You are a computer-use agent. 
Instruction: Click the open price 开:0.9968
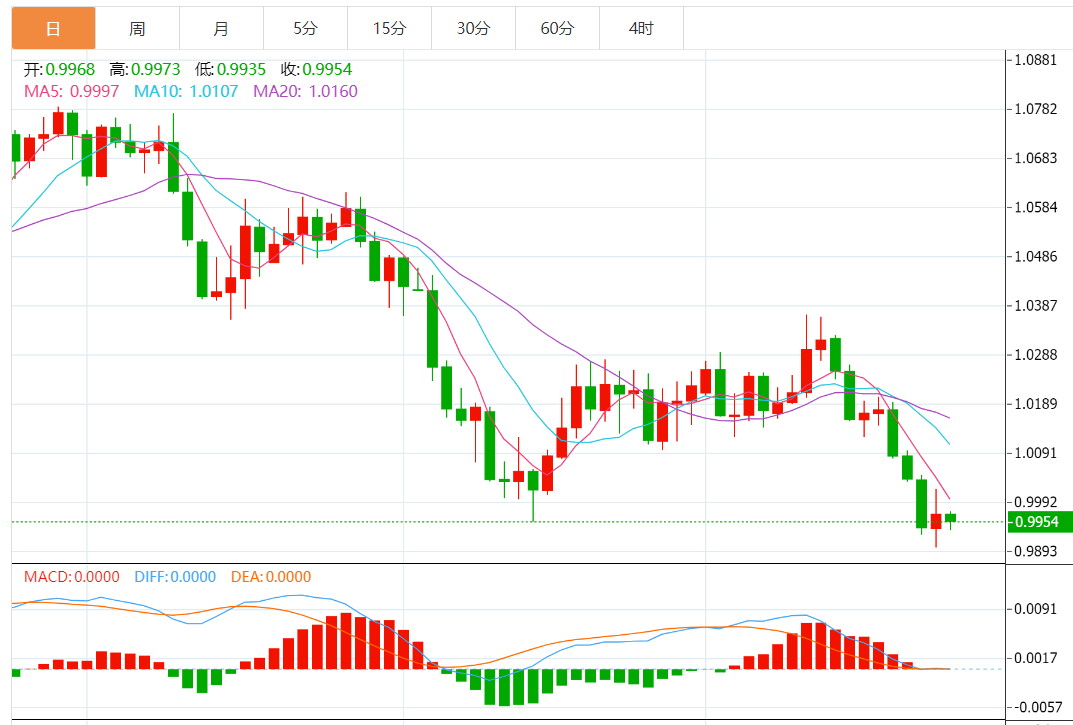coord(60,69)
